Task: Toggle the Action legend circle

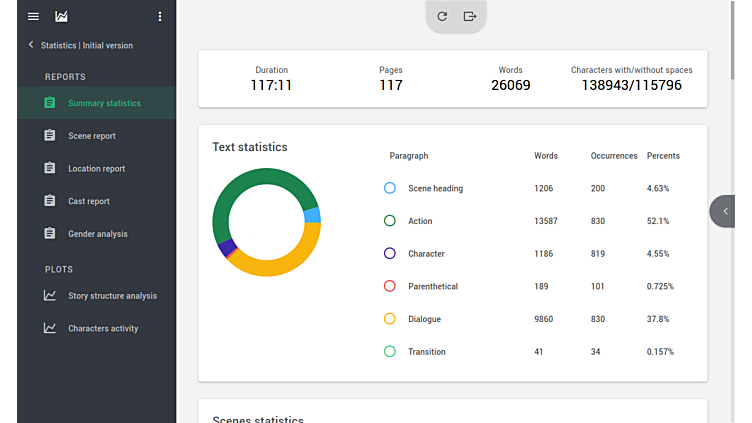Action: pos(390,221)
